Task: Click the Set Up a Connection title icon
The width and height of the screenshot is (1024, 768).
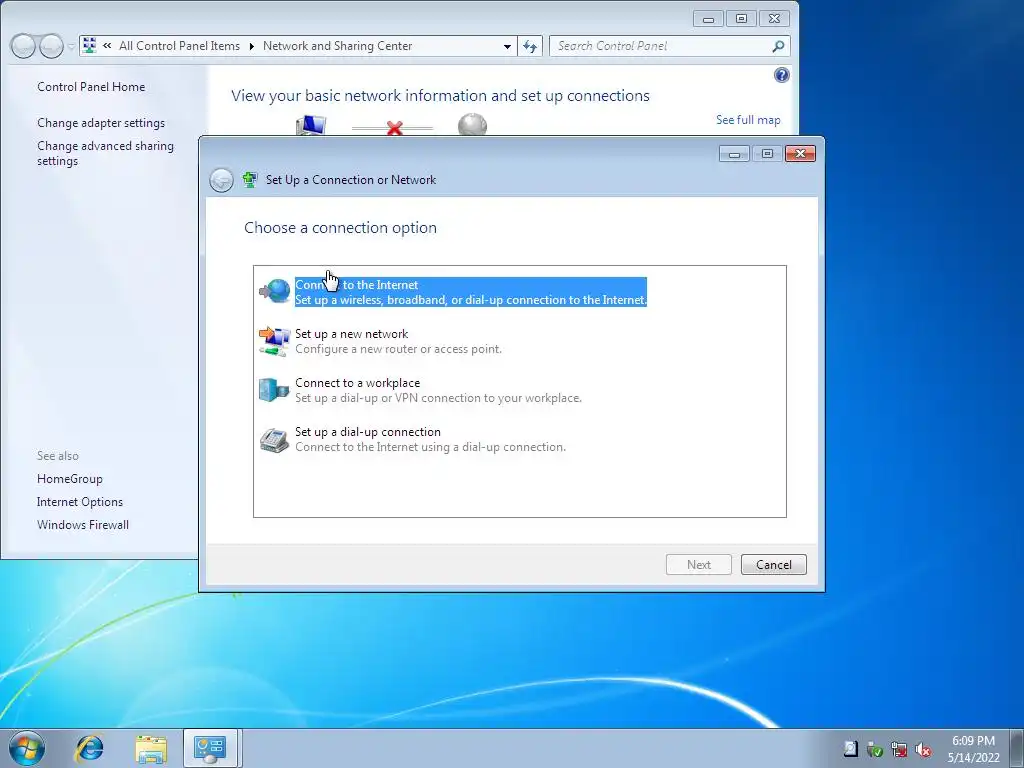Action: [x=249, y=180]
